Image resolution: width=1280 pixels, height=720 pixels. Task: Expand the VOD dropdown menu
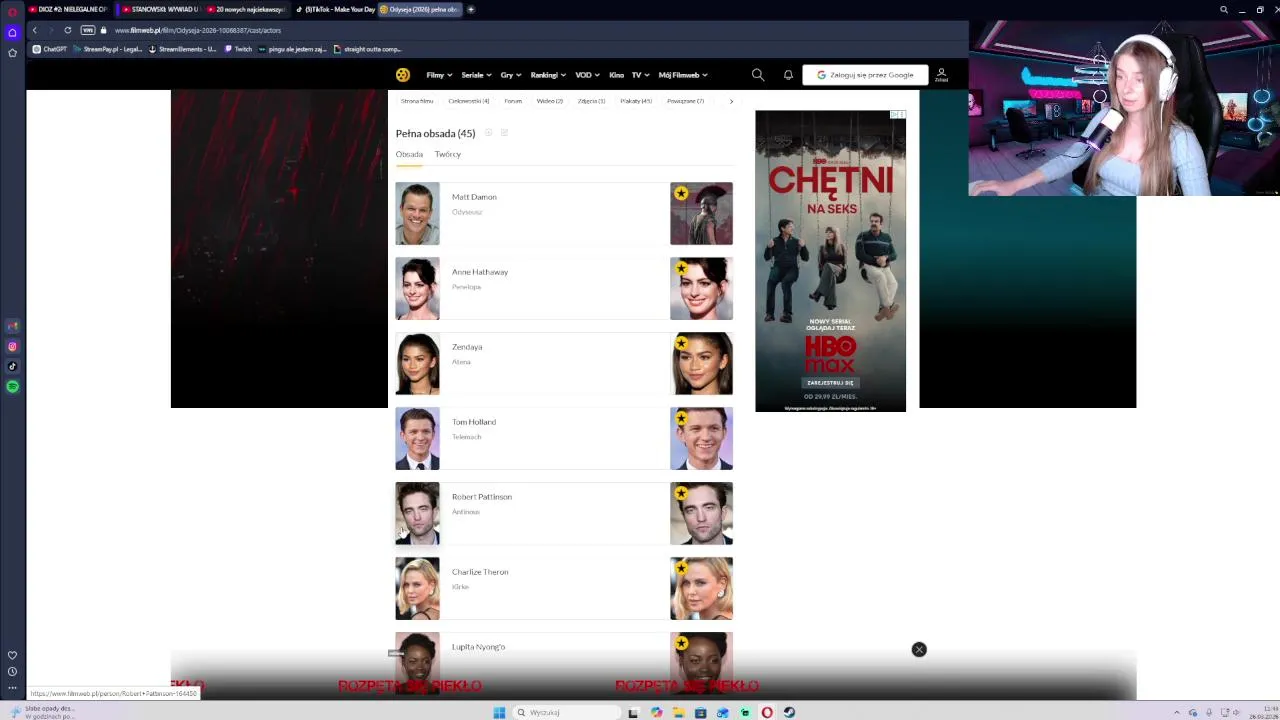tap(587, 75)
